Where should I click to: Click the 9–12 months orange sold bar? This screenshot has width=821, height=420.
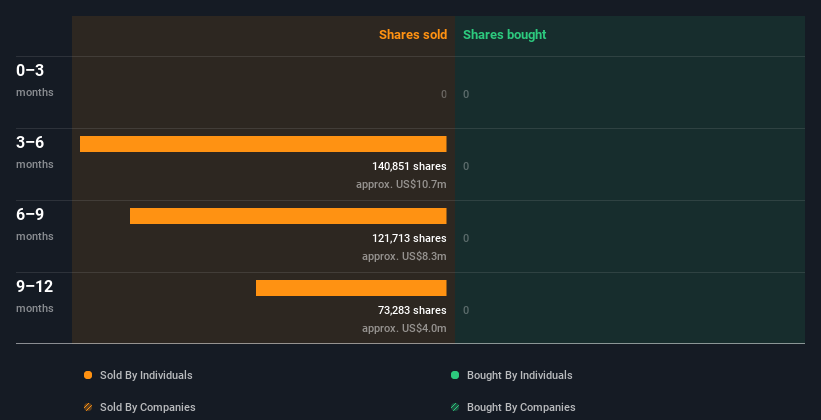[351, 288]
